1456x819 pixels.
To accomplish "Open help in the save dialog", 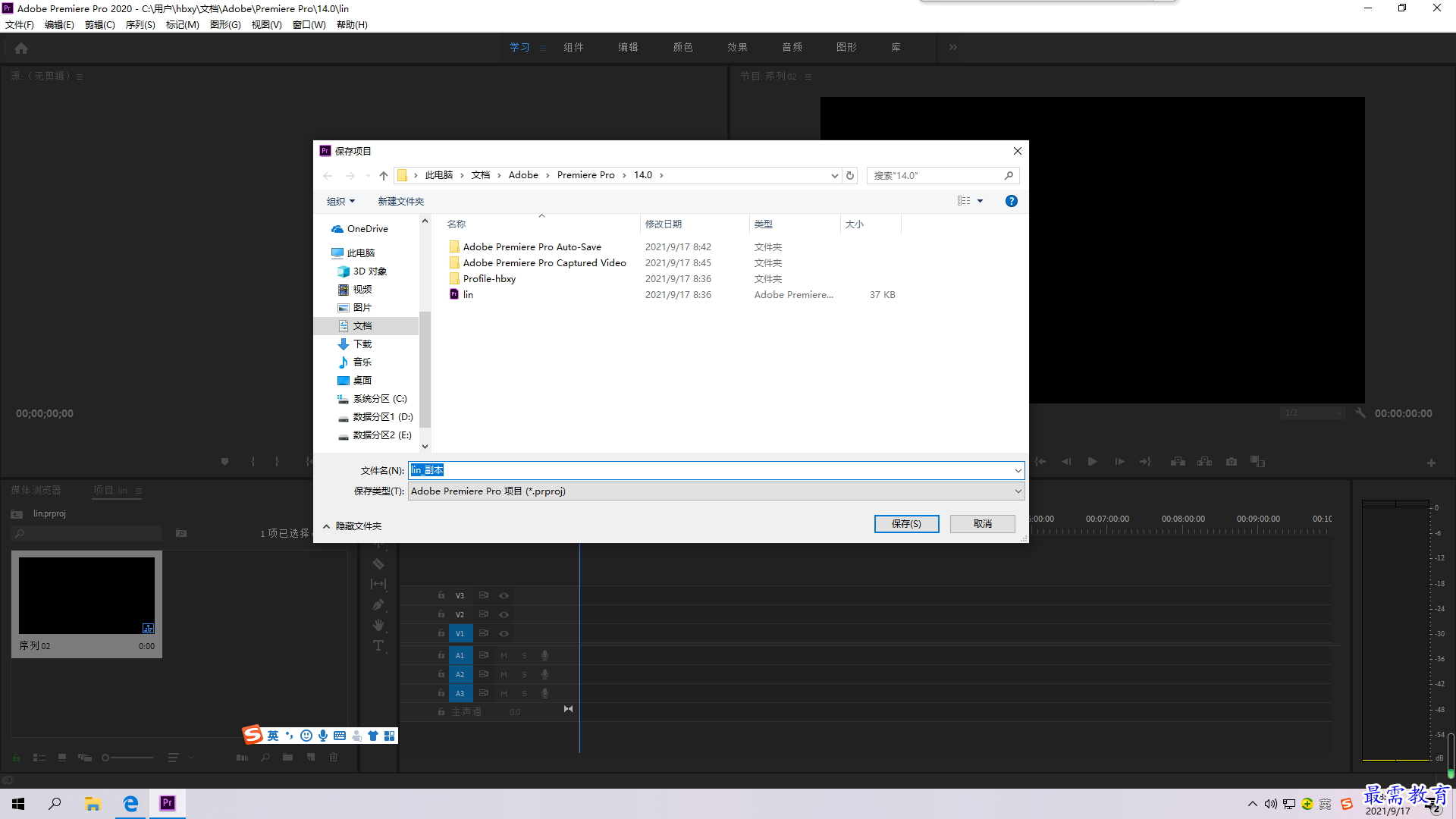I will 1011,201.
